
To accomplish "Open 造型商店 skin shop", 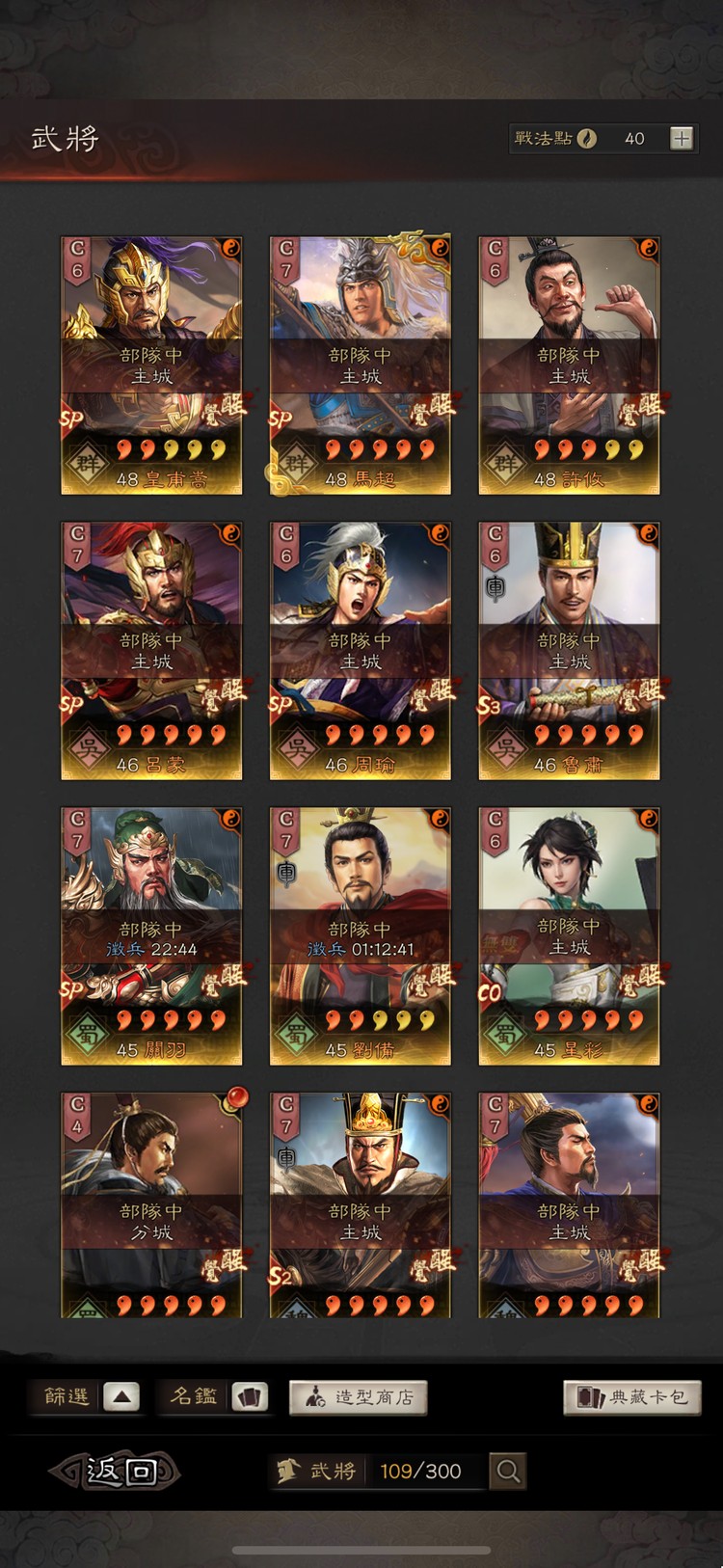I will (358, 1397).
